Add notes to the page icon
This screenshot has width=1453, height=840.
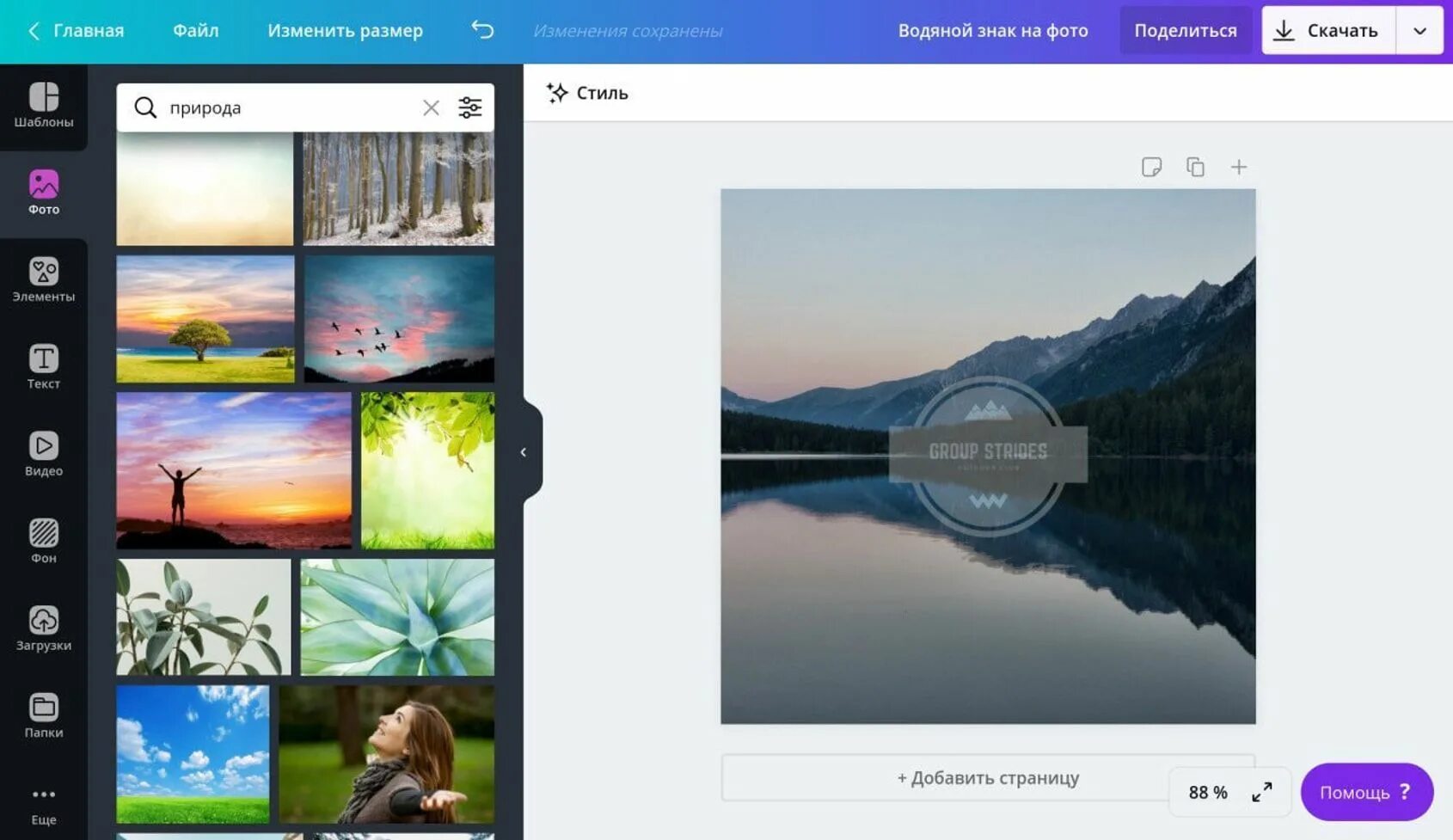[x=1151, y=167]
